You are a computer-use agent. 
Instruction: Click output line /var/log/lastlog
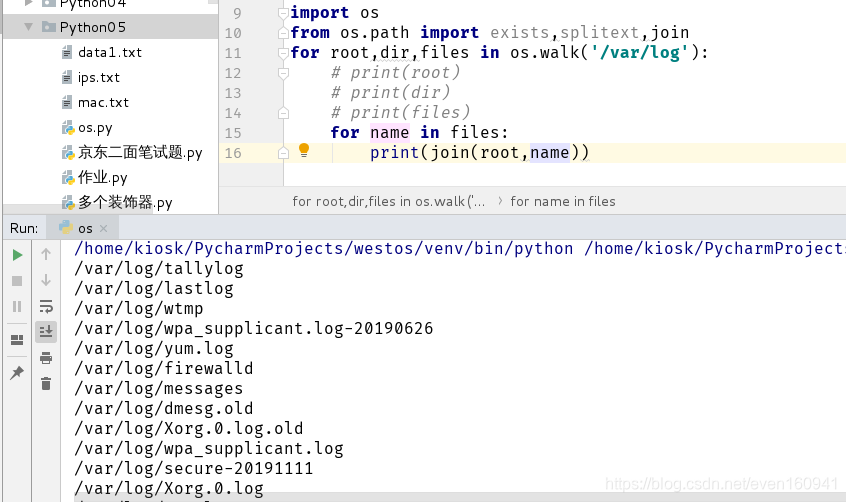(154, 288)
